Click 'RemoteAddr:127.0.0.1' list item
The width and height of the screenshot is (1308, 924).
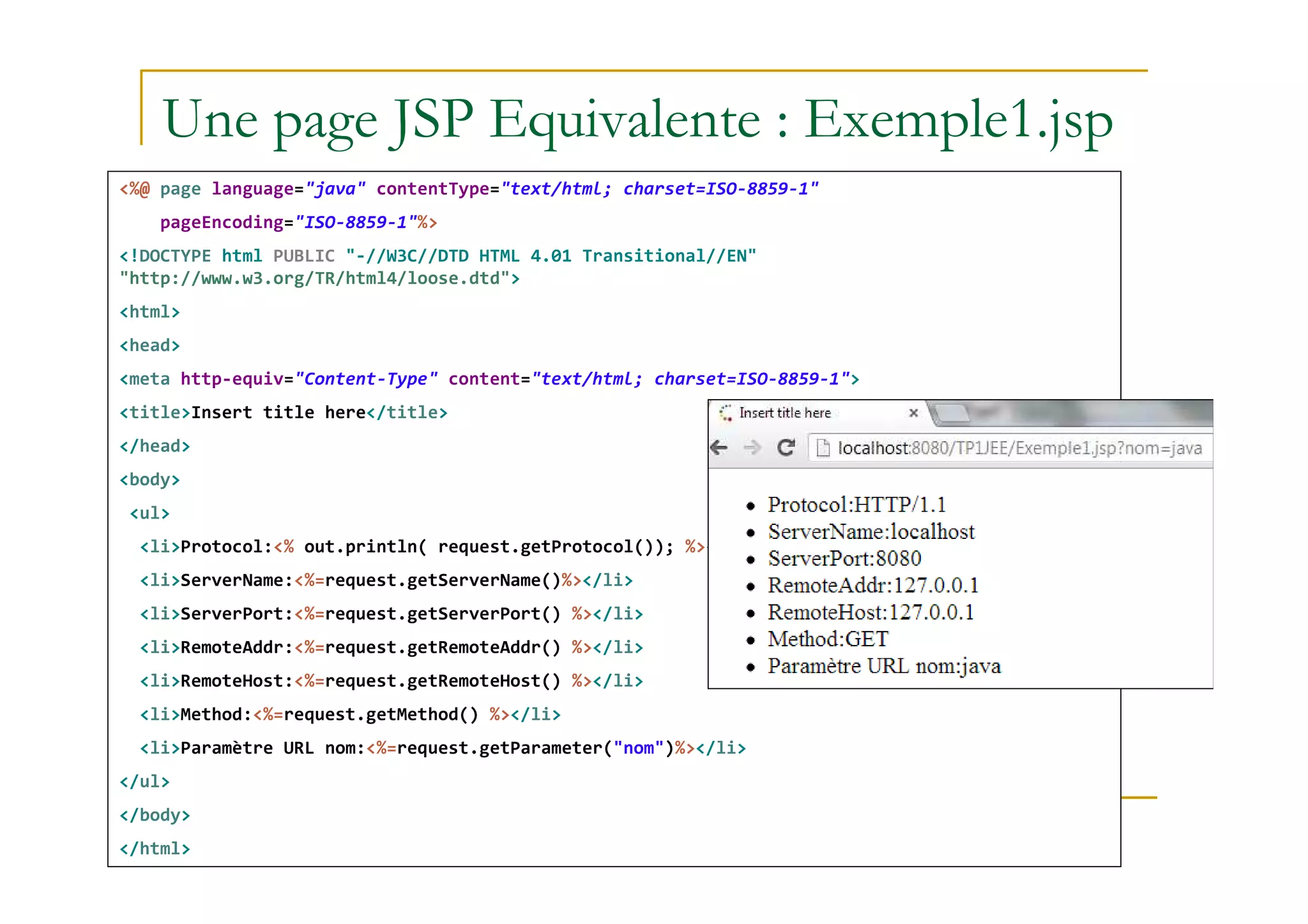click(873, 586)
